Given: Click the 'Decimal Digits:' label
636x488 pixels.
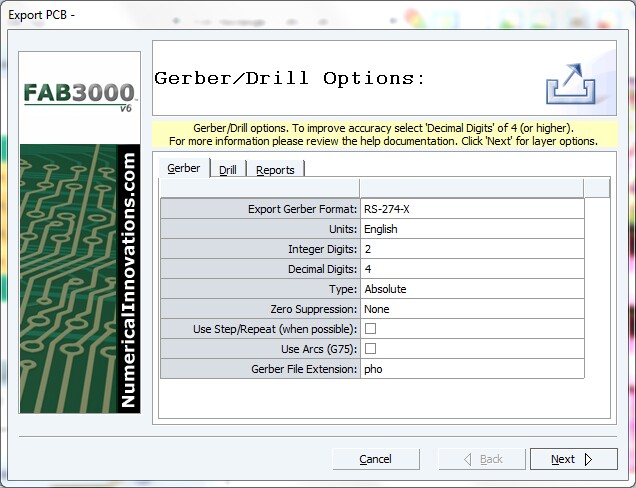Looking at the screenshot, I should [322, 269].
